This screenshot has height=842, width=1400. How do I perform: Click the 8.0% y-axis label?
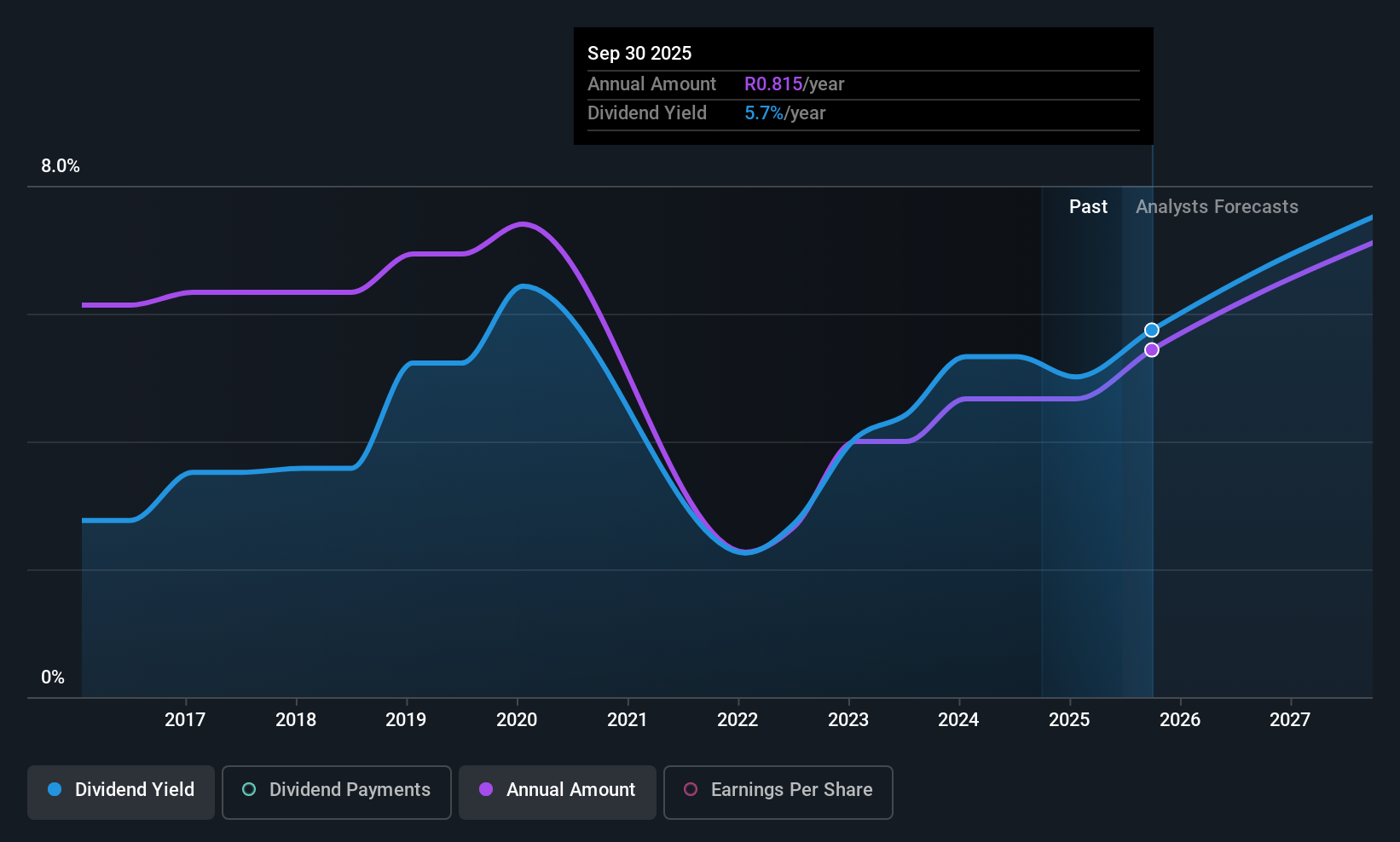[x=61, y=166]
